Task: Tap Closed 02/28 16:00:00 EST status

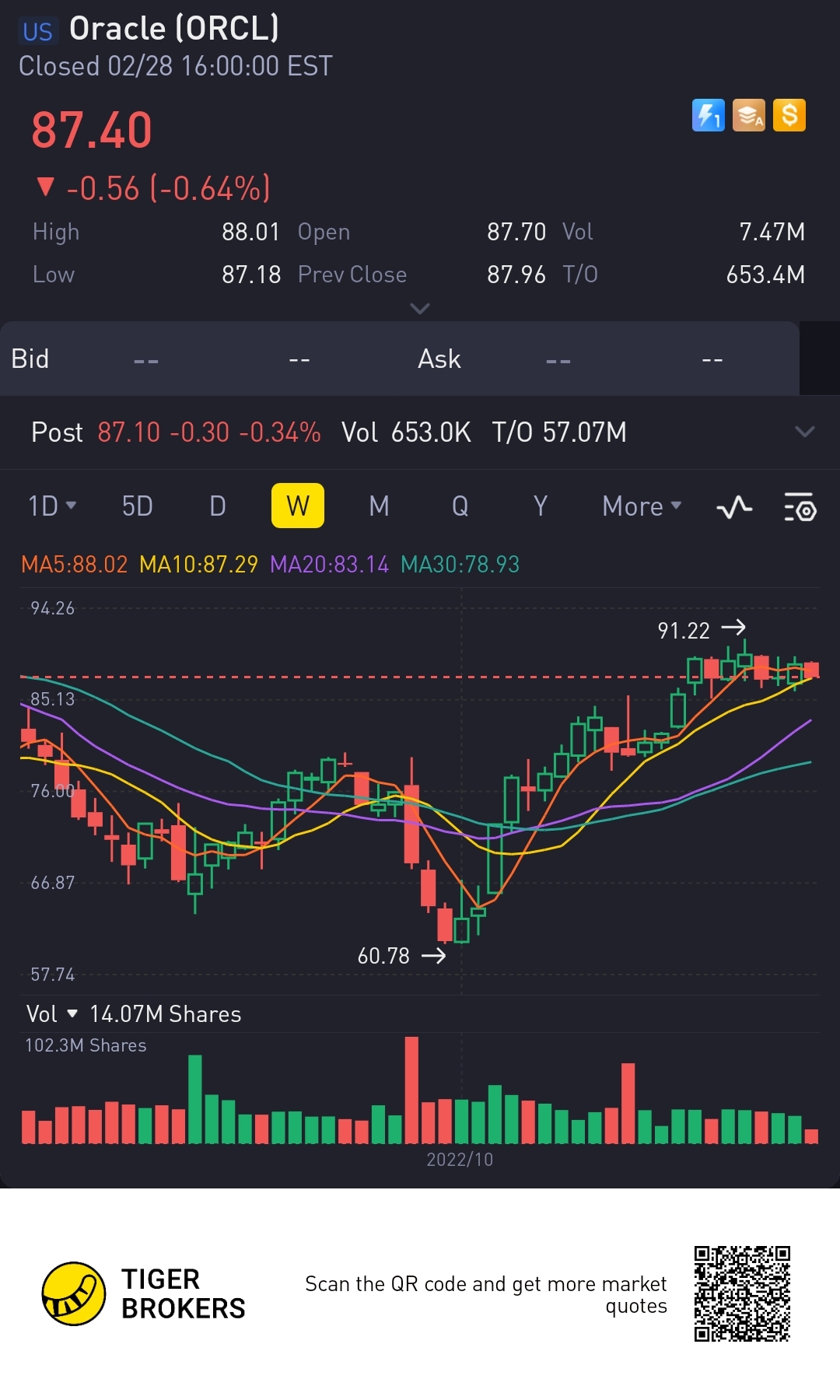Action: coord(176,66)
